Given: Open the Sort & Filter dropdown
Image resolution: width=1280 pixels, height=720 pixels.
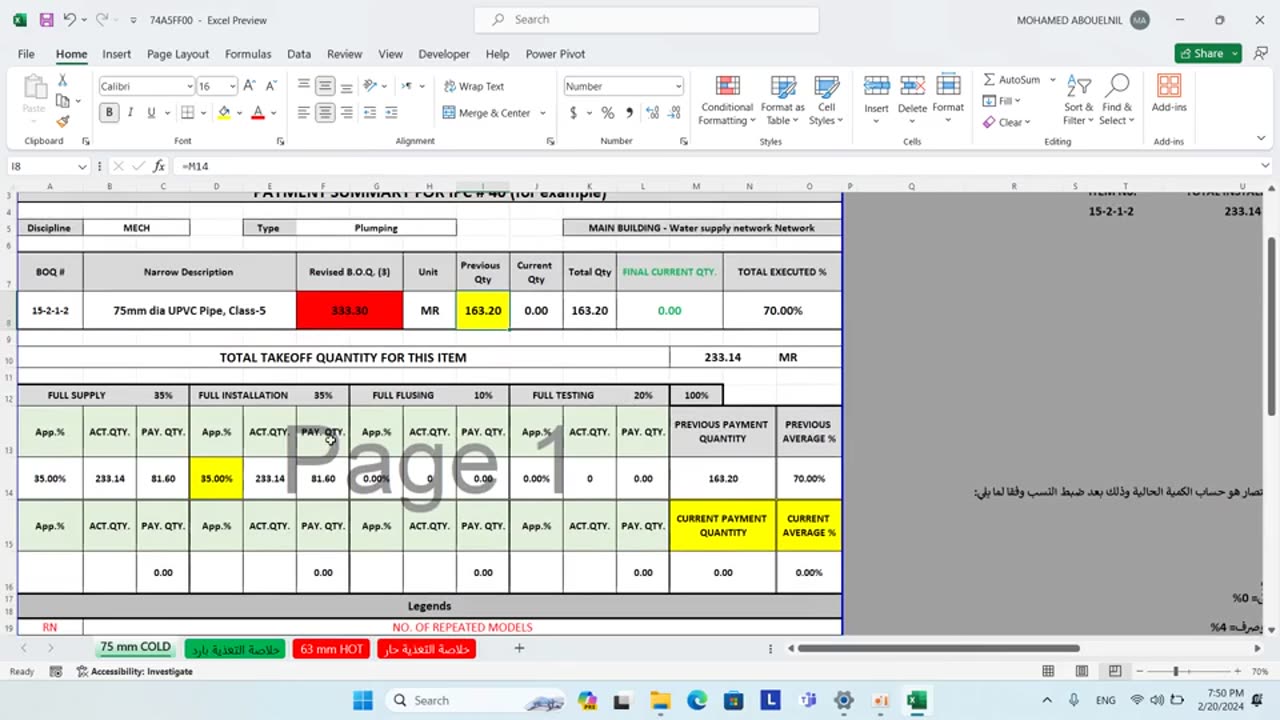Looking at the screenshot, I should [1078, 100].
